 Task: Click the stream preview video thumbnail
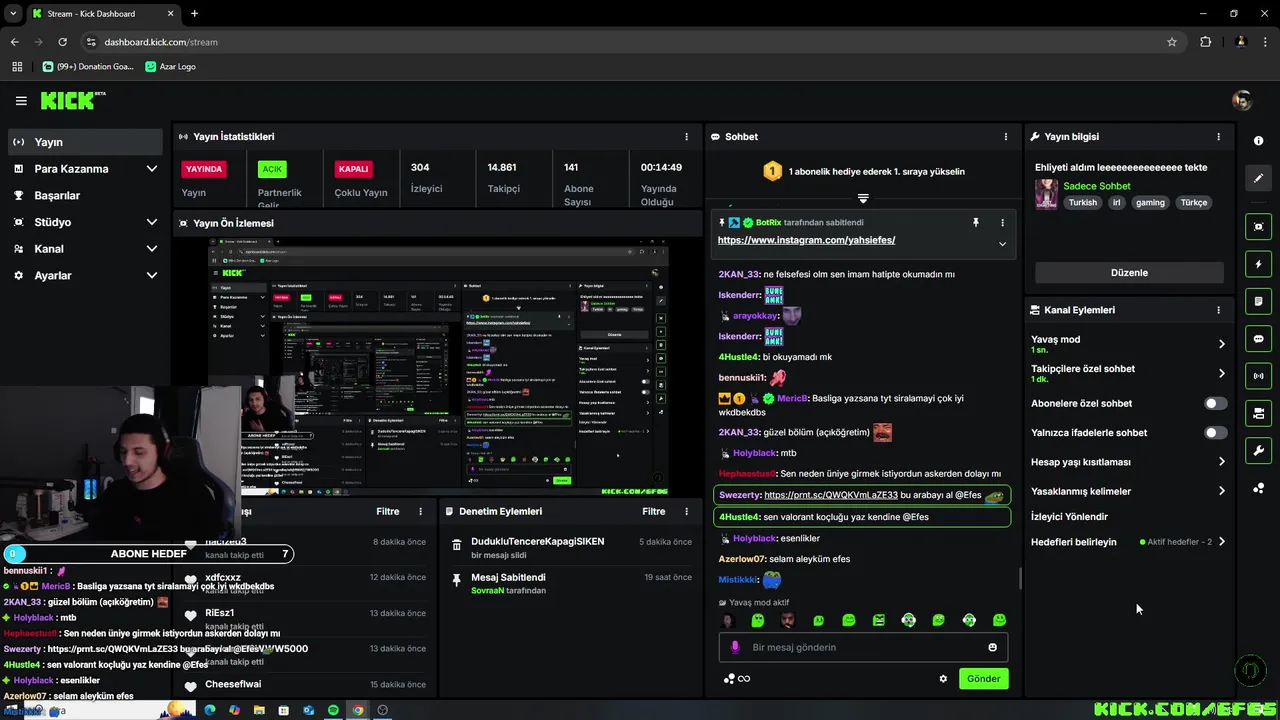click(x=438, y=365)
